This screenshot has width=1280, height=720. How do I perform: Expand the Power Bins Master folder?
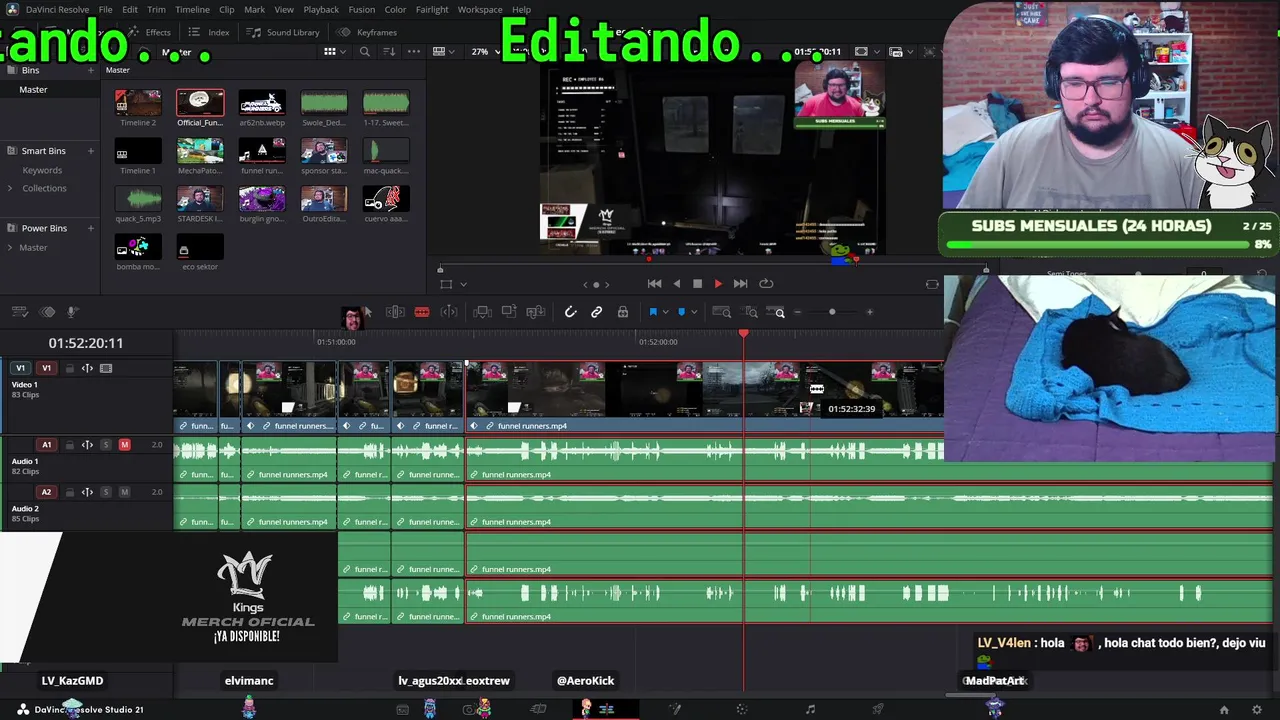click(x=12, y=247)
